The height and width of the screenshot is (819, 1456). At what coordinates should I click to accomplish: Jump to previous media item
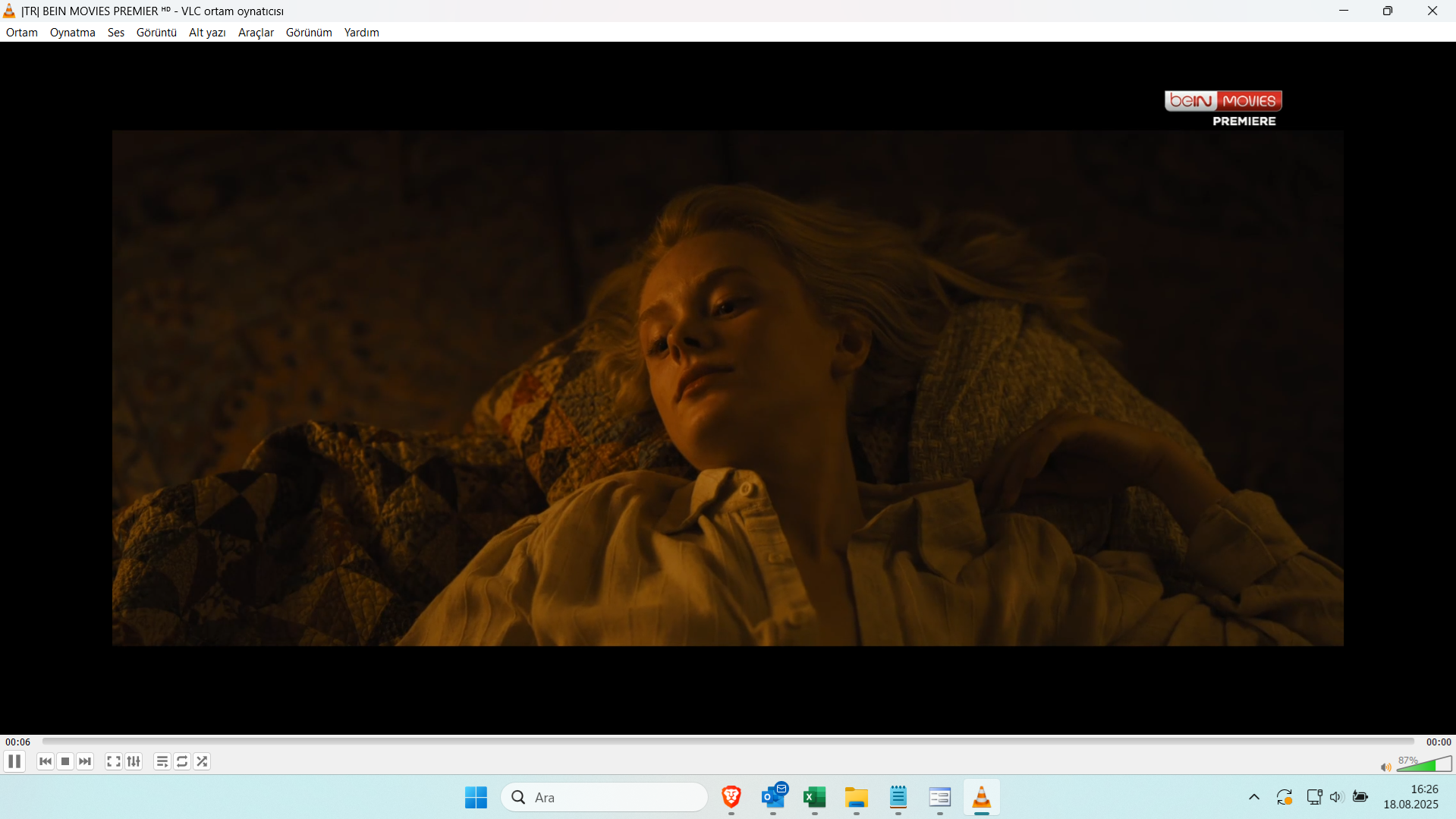coord(46,761)
